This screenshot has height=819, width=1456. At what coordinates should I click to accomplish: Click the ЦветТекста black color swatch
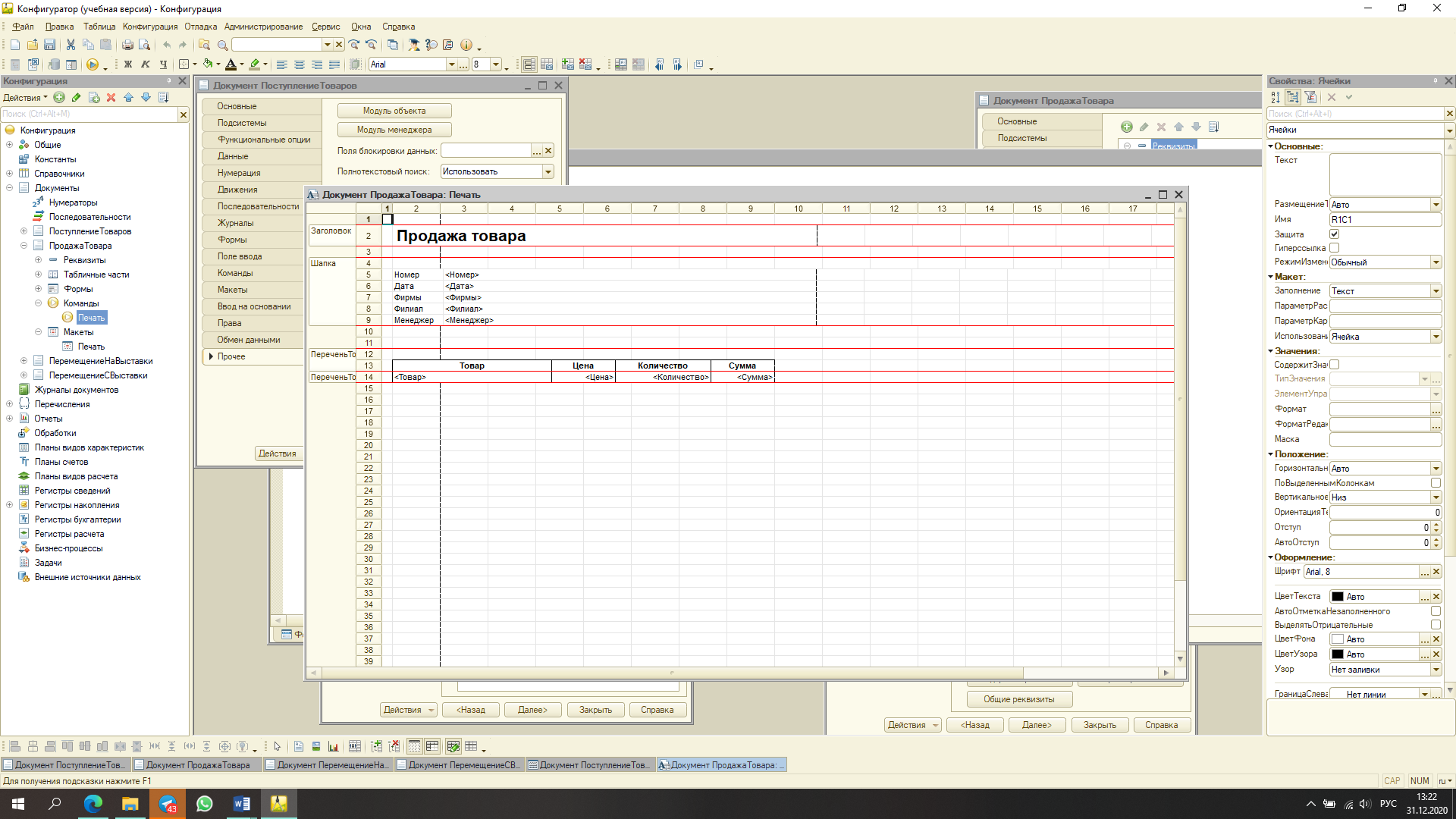1338,597
